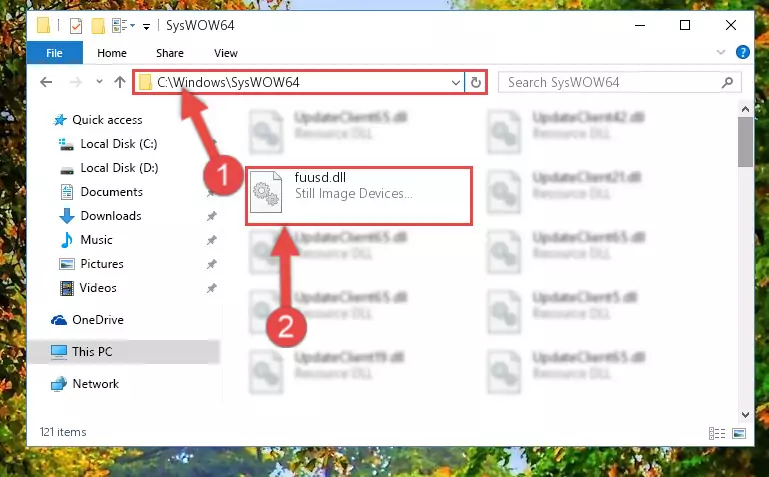
Task: Click the Local Disk (D:) drive icon
Action: 67,170
